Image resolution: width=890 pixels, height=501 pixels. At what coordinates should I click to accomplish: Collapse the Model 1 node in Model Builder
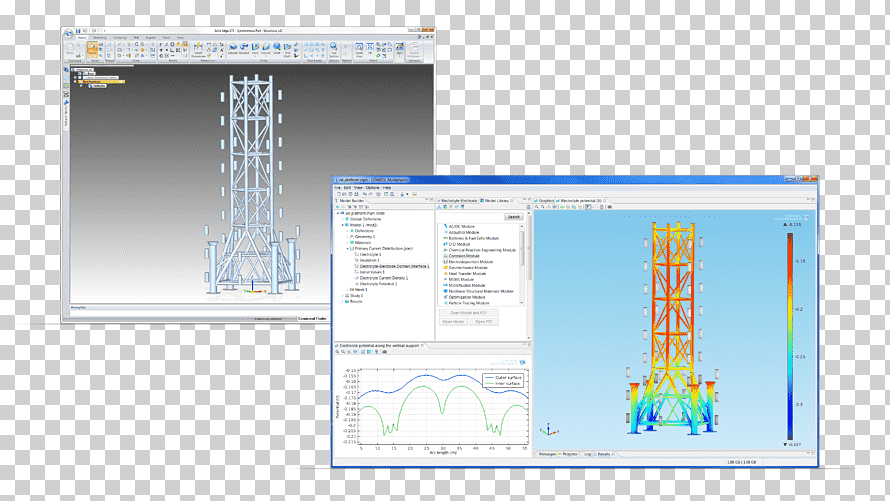342,225
